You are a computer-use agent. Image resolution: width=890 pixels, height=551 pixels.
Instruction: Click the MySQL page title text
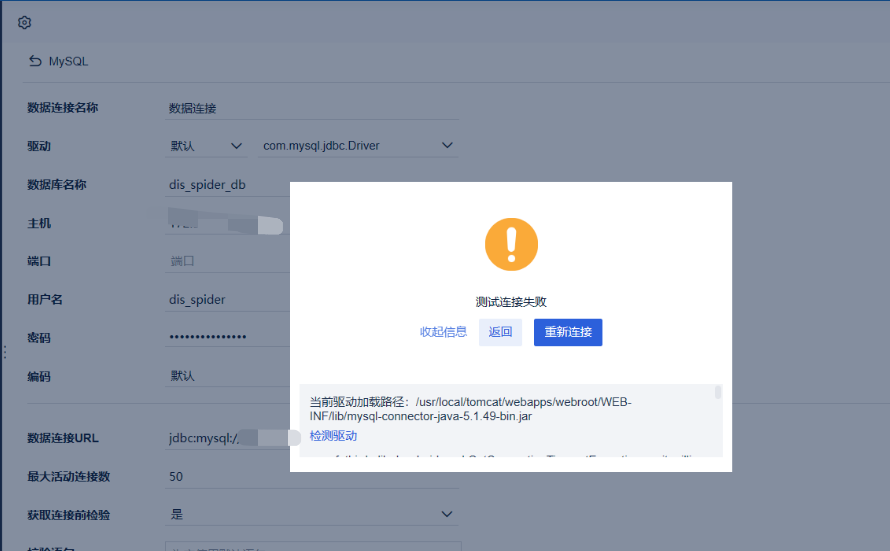point(68,61)
